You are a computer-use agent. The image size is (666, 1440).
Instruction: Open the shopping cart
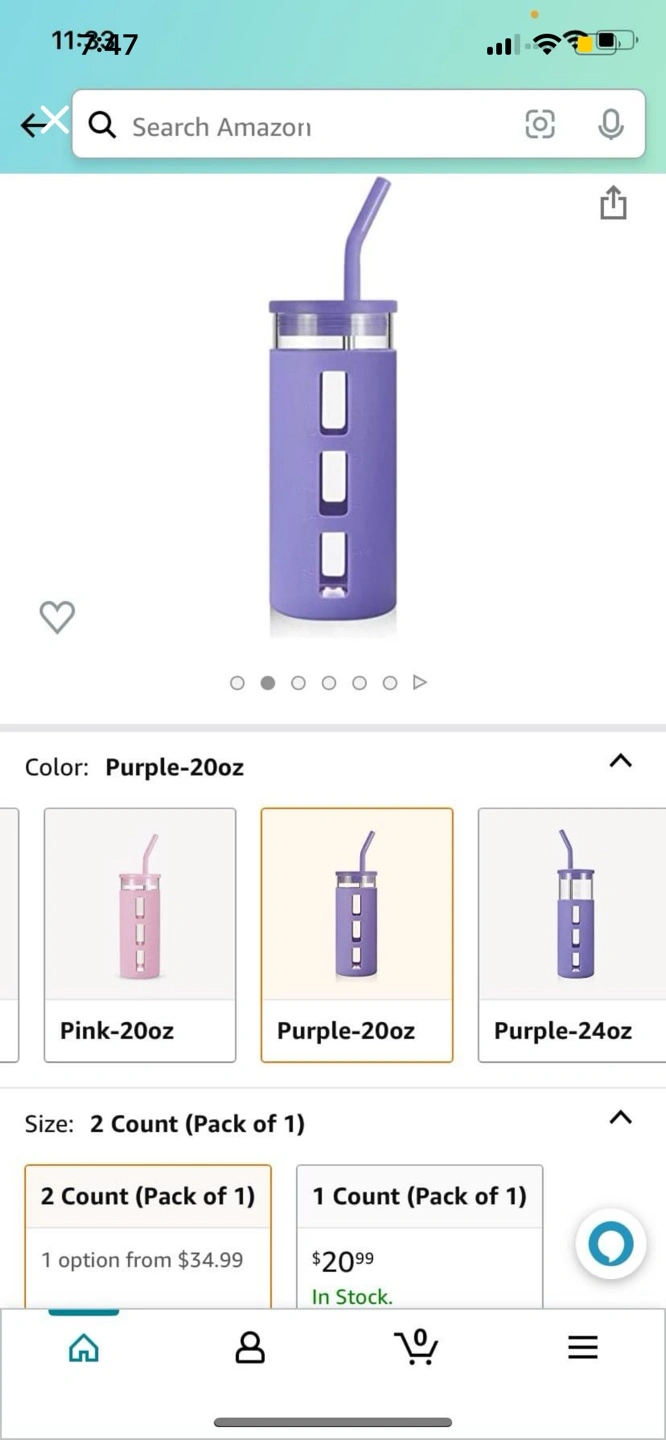coord(416,1346)
